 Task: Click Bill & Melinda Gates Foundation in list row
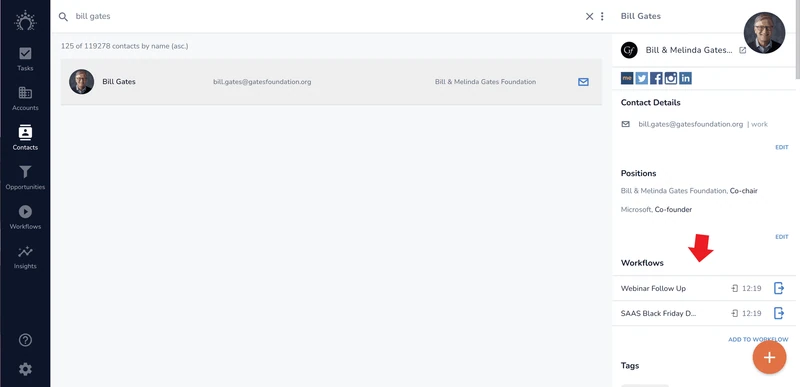[x=485, y=82]
